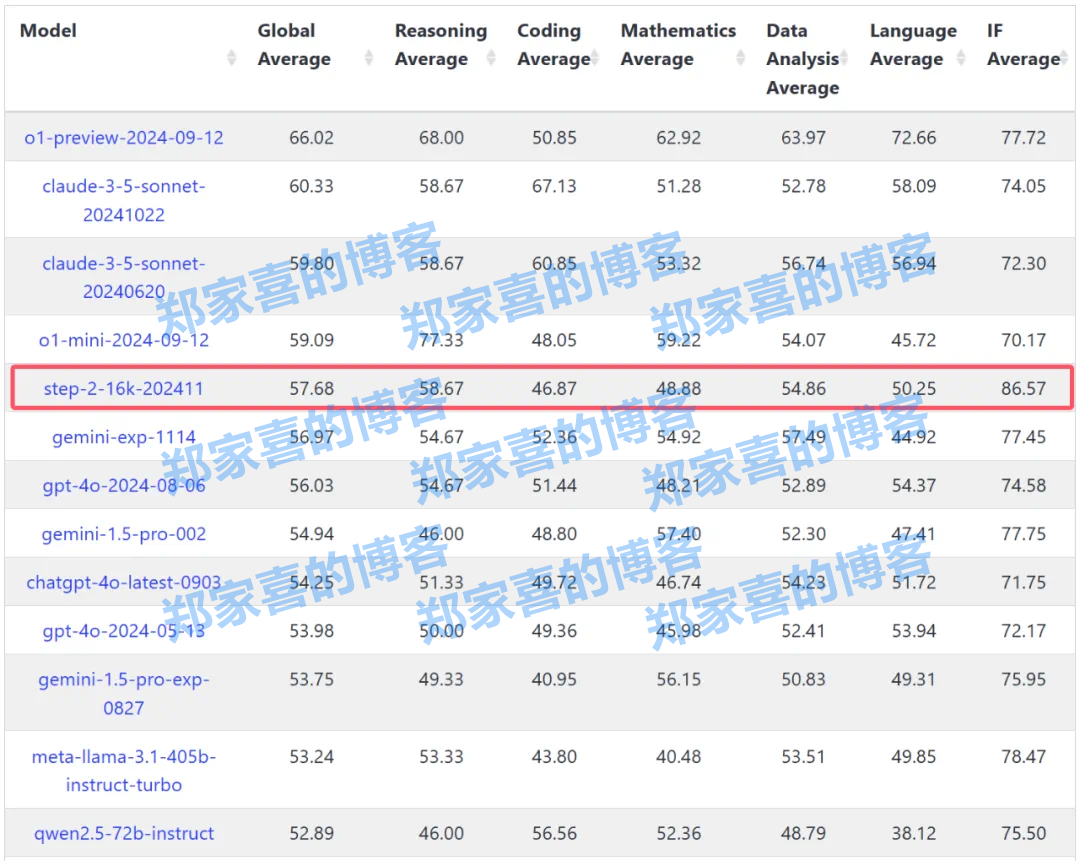The width and height of the screenshot is (1080, 861).
Task: Click Language Average sort arrows icon
Action: click(962, 58)
